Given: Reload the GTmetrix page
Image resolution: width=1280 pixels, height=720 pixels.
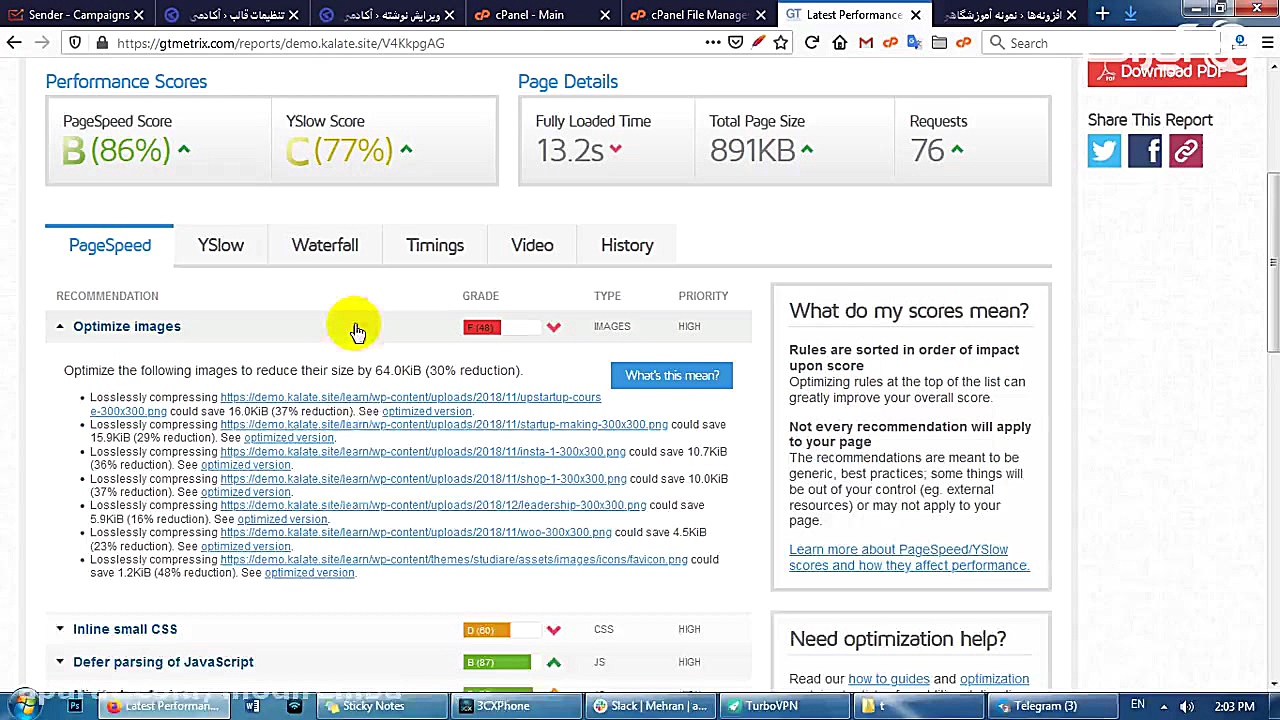Looking at the screenshot, I should 812,43.
